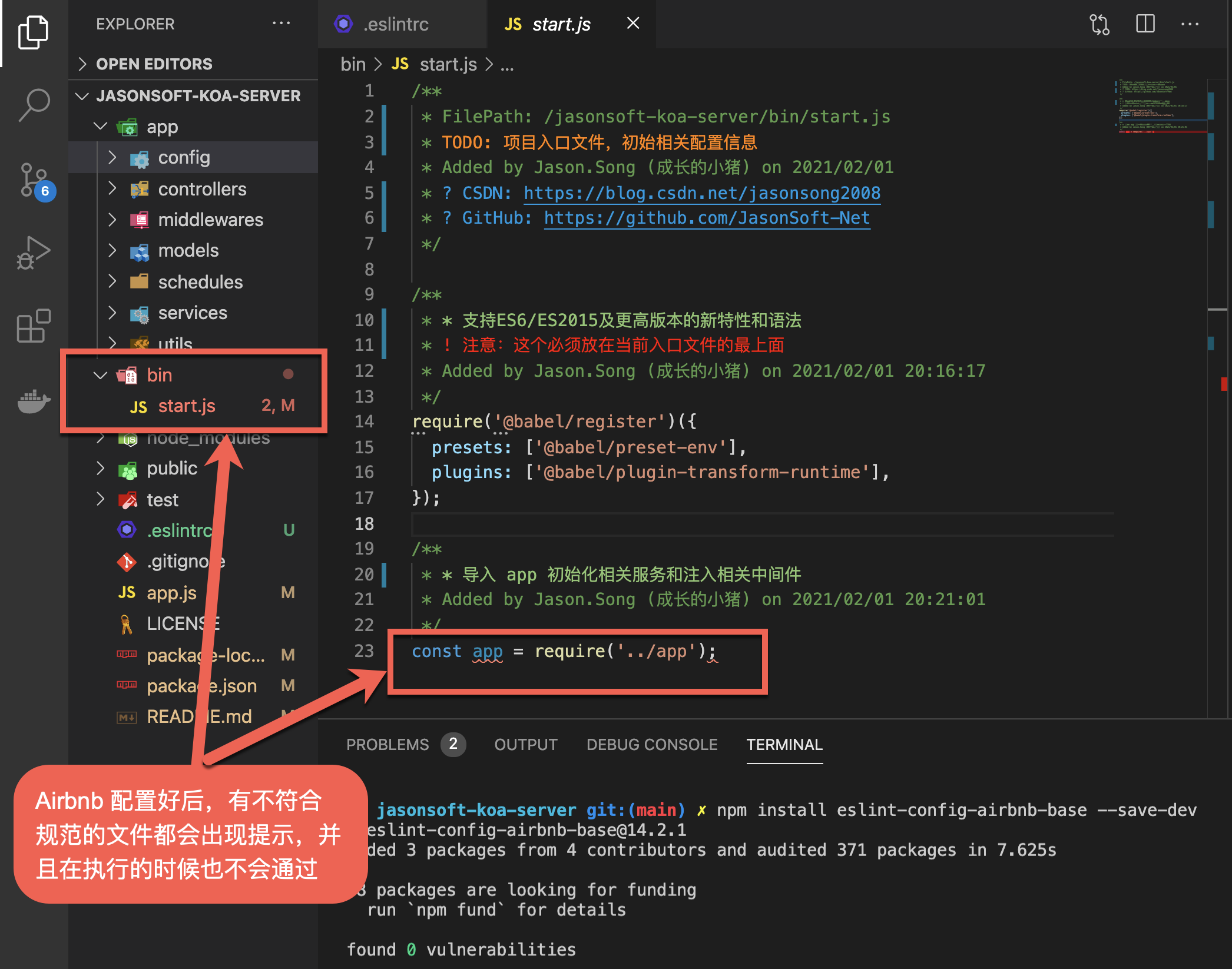
Task: Open the Extensions view icon
Action: (x=33, y=326)
